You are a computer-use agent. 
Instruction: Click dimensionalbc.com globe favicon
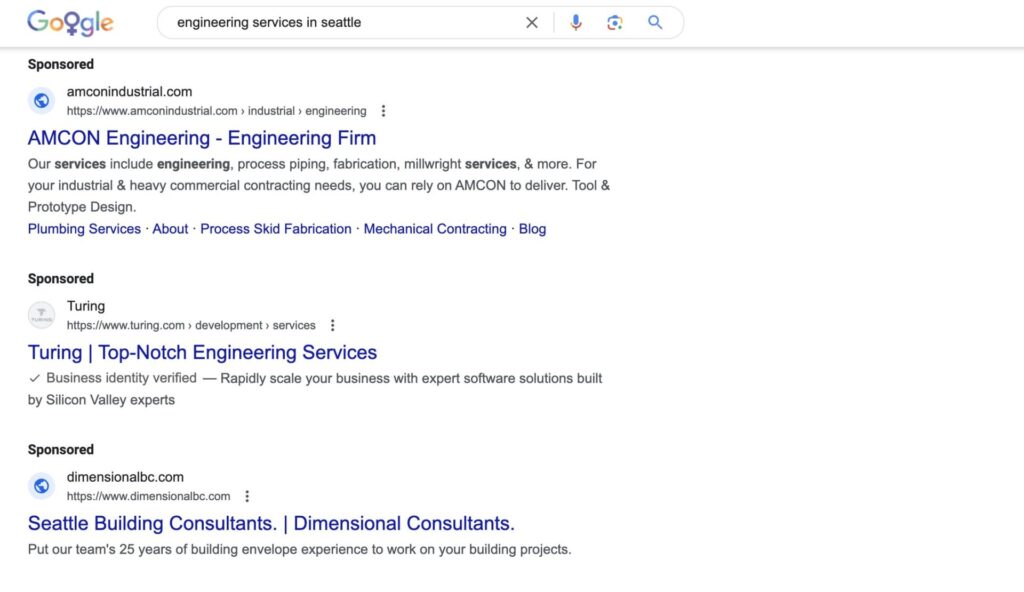pos(41,486)
